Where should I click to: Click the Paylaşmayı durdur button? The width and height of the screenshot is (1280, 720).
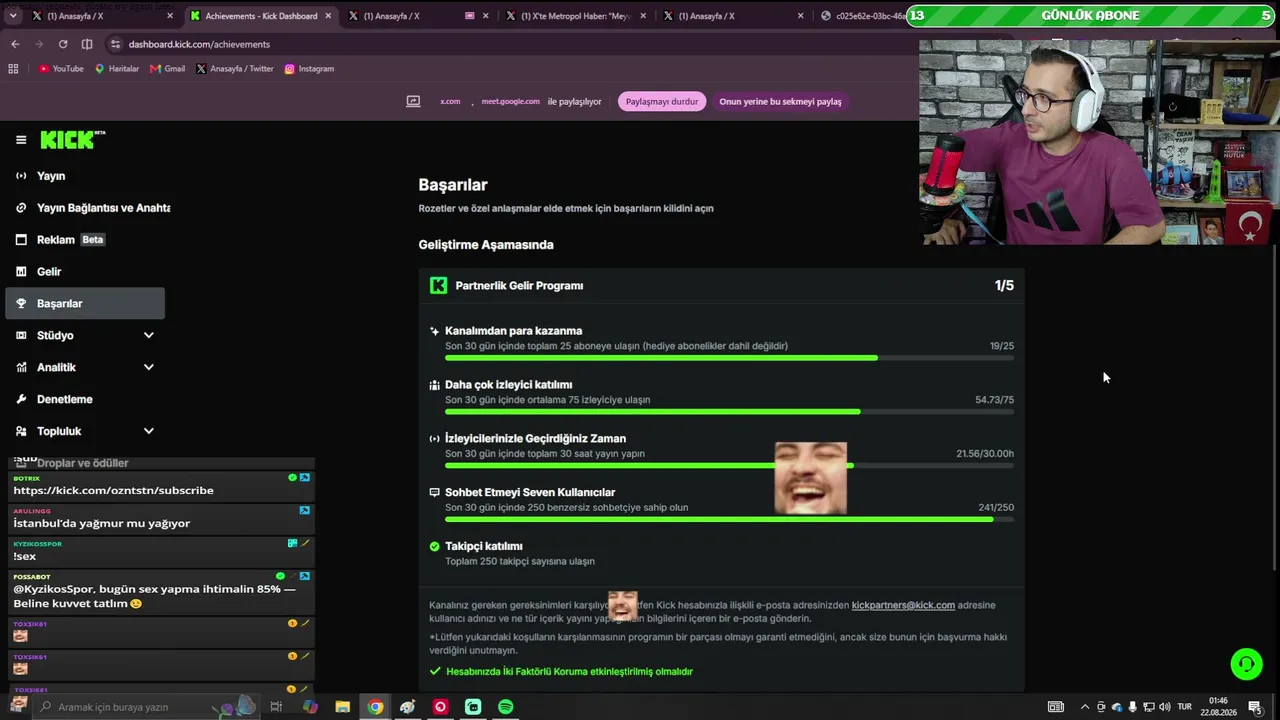point(662,102)
